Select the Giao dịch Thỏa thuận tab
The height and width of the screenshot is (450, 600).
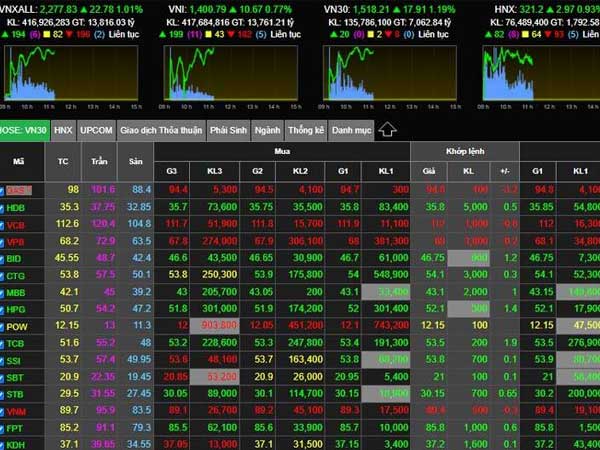click(160, 130)
